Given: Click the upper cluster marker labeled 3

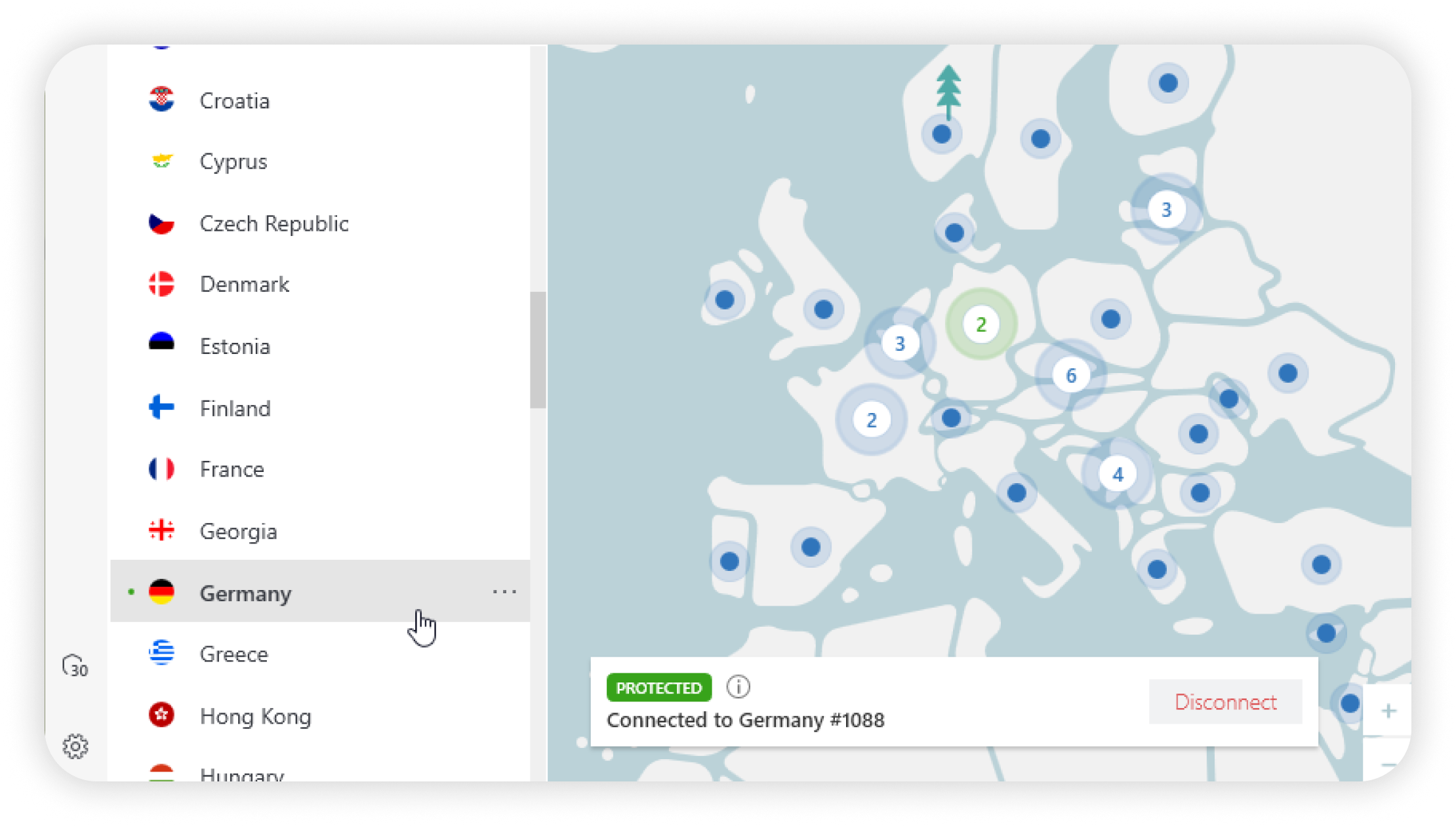Looking at the screenshot, I should 1165,210.
